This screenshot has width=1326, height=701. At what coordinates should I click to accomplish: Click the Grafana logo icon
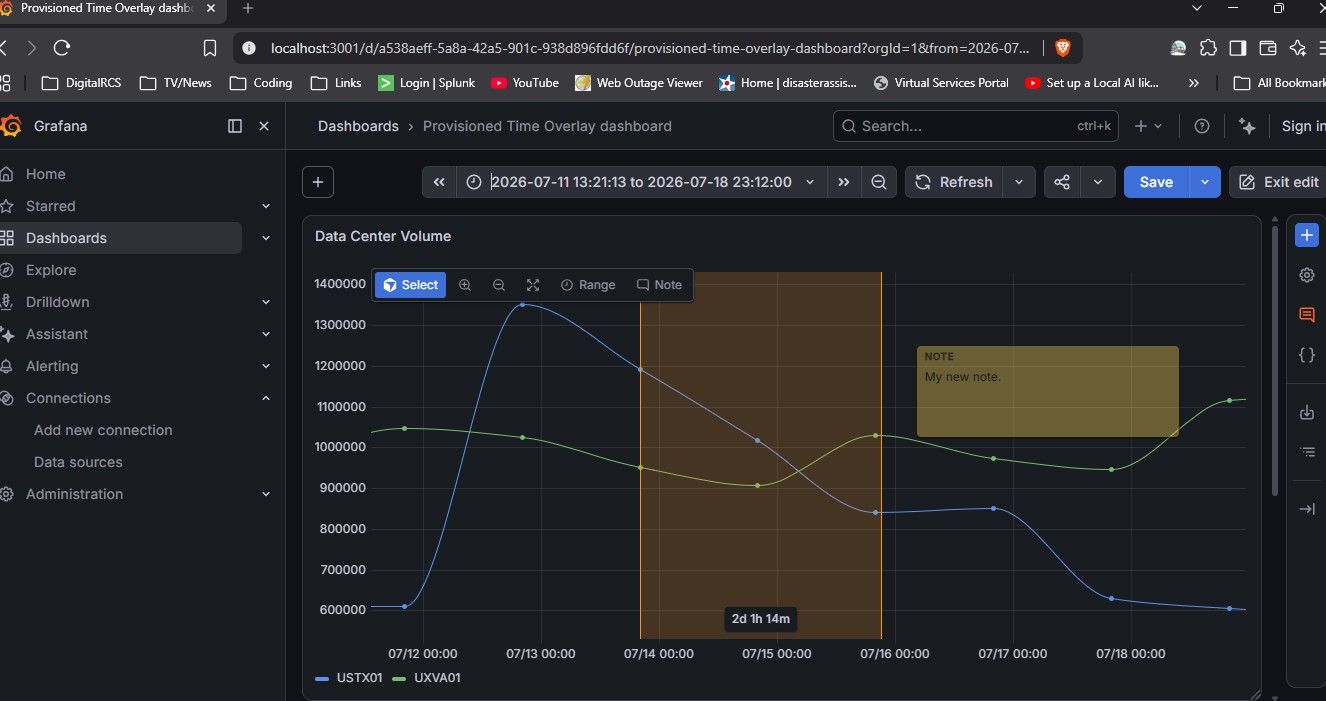pos(11,126)
